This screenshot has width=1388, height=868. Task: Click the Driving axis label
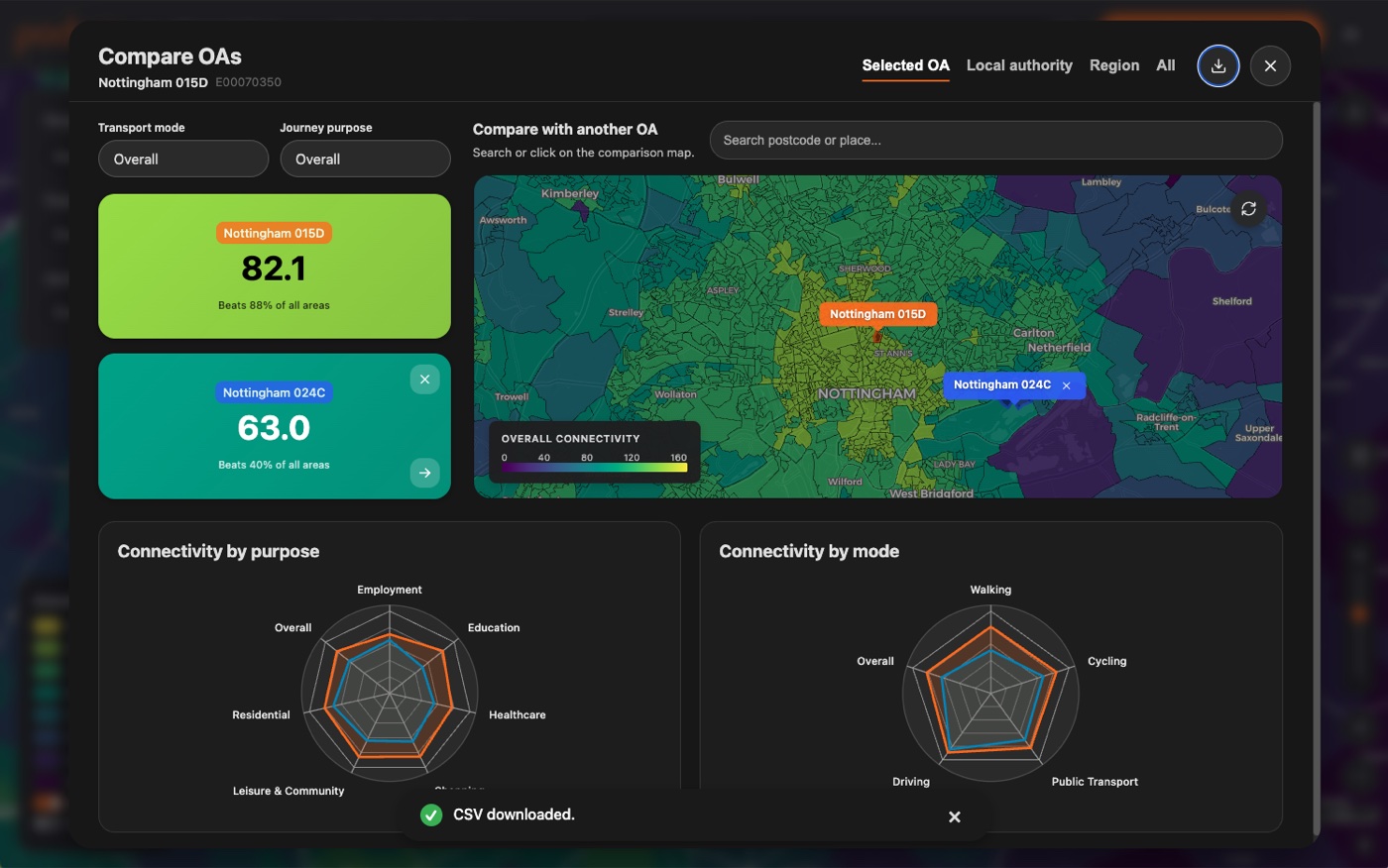coord(911,782)
